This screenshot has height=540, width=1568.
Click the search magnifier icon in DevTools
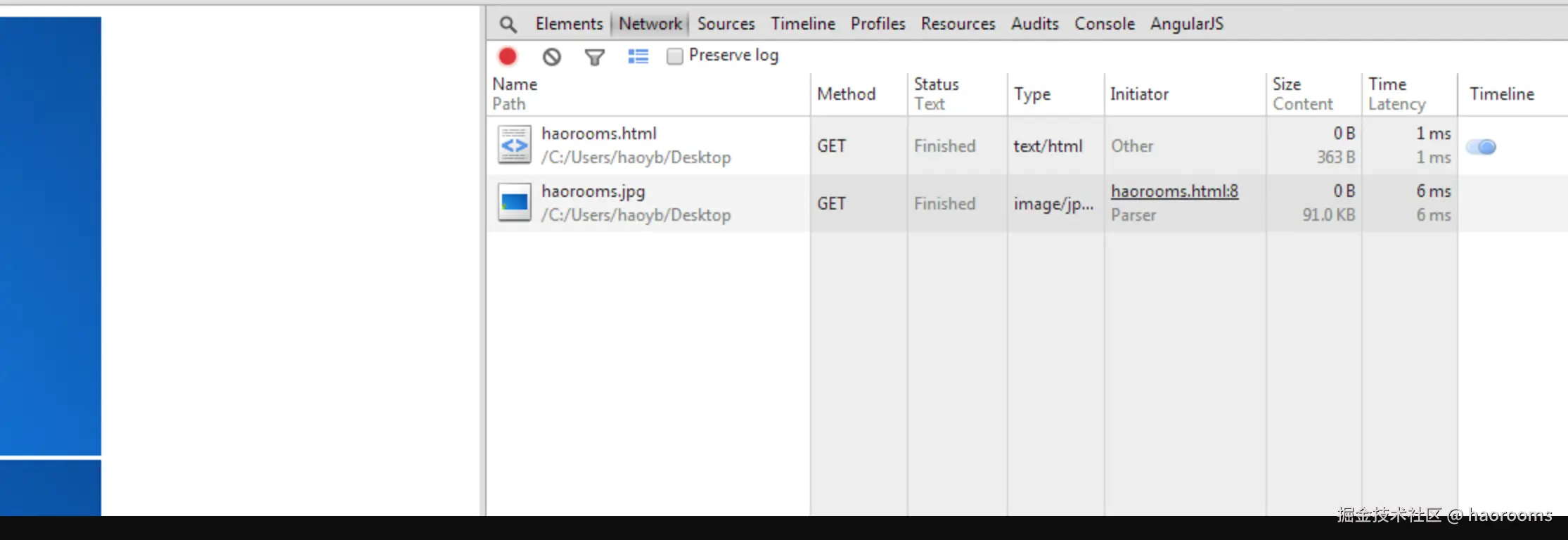[x=508, y=25]
